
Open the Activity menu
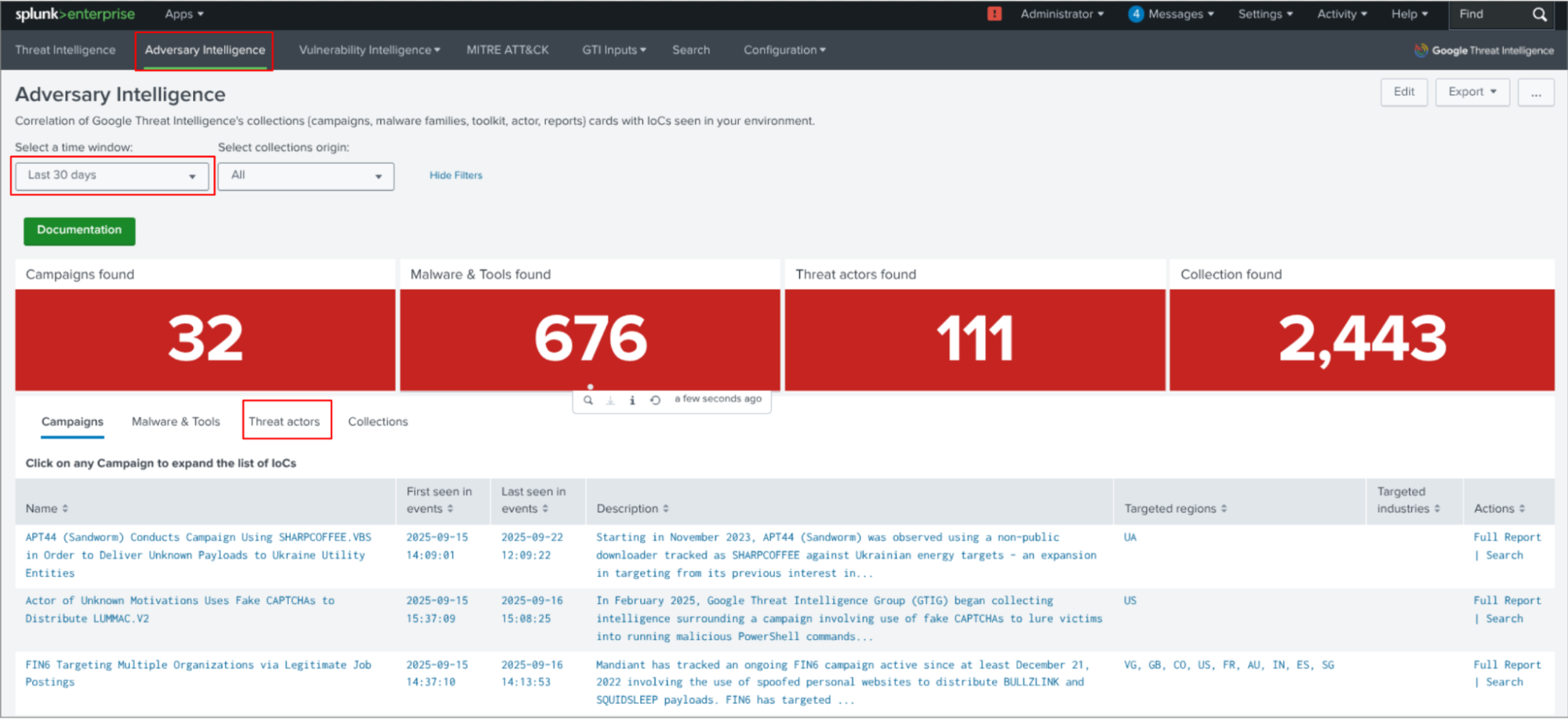pos(1342,14)
